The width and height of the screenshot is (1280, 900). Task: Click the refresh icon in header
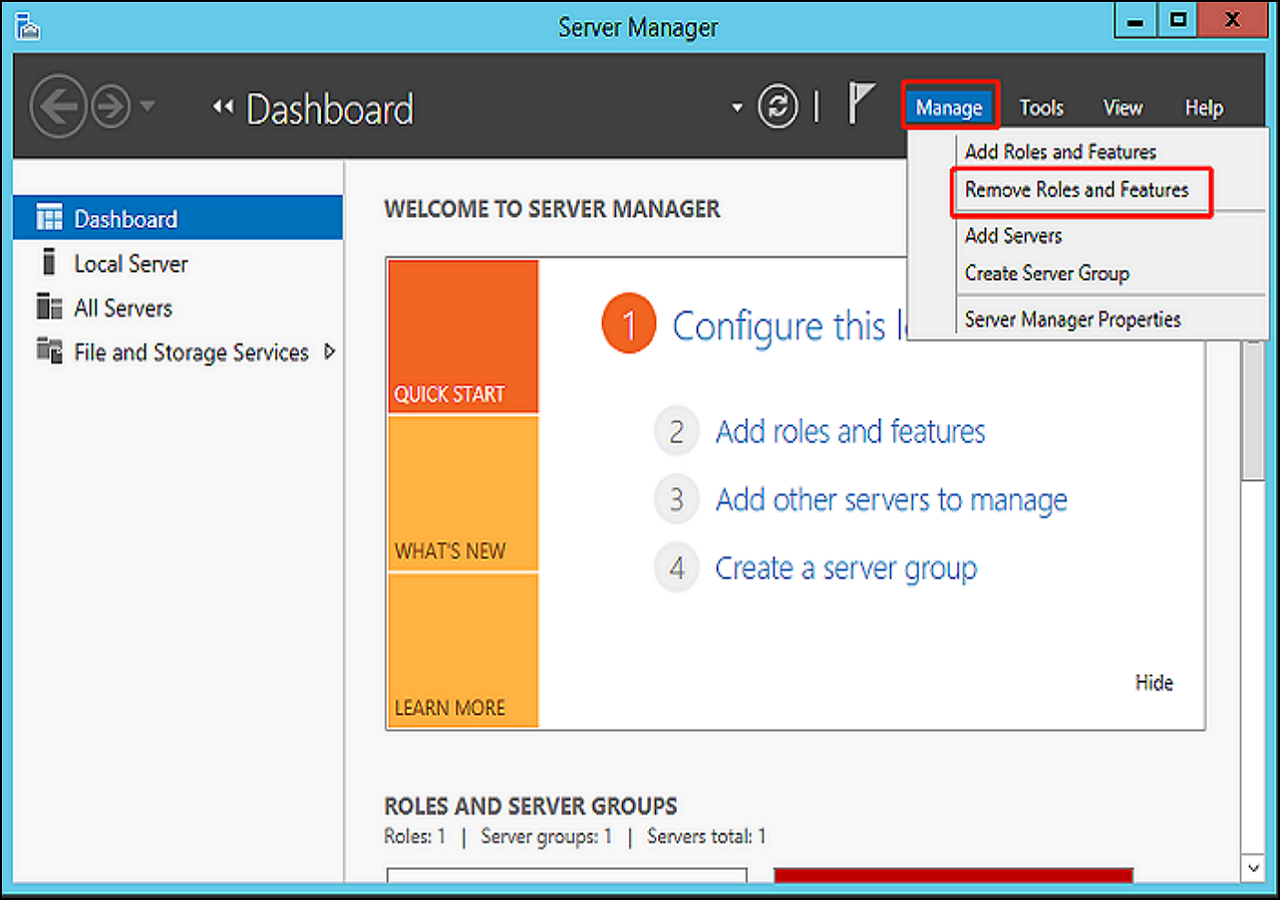click(777, 107)
